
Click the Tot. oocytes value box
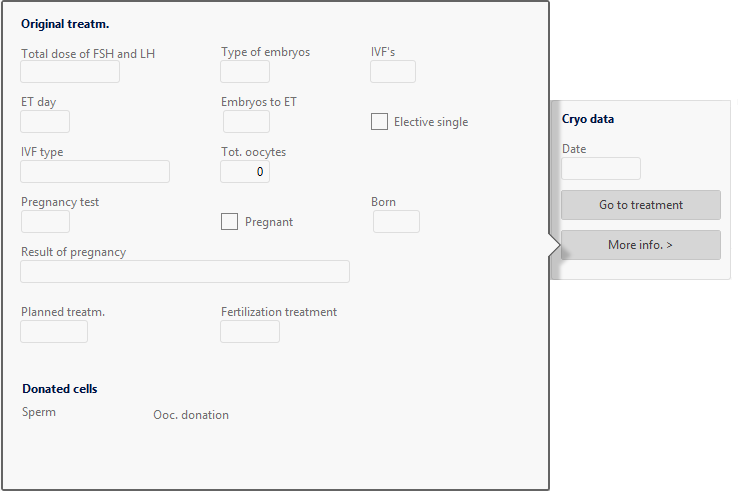coord(245,171)
